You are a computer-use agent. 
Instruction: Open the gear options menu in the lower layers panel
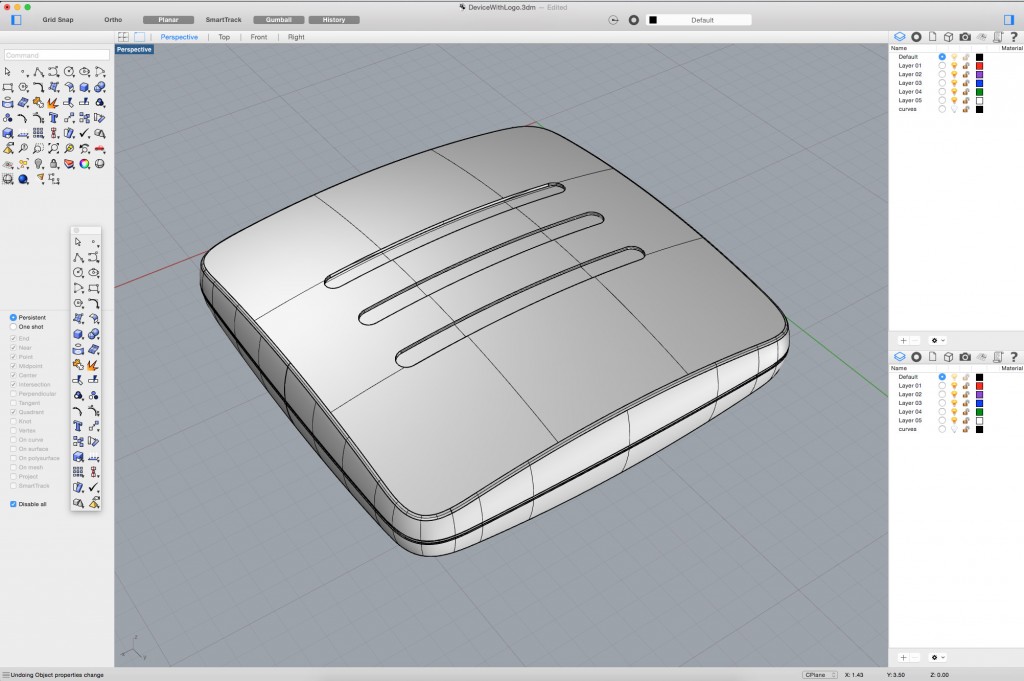[937, 657]
